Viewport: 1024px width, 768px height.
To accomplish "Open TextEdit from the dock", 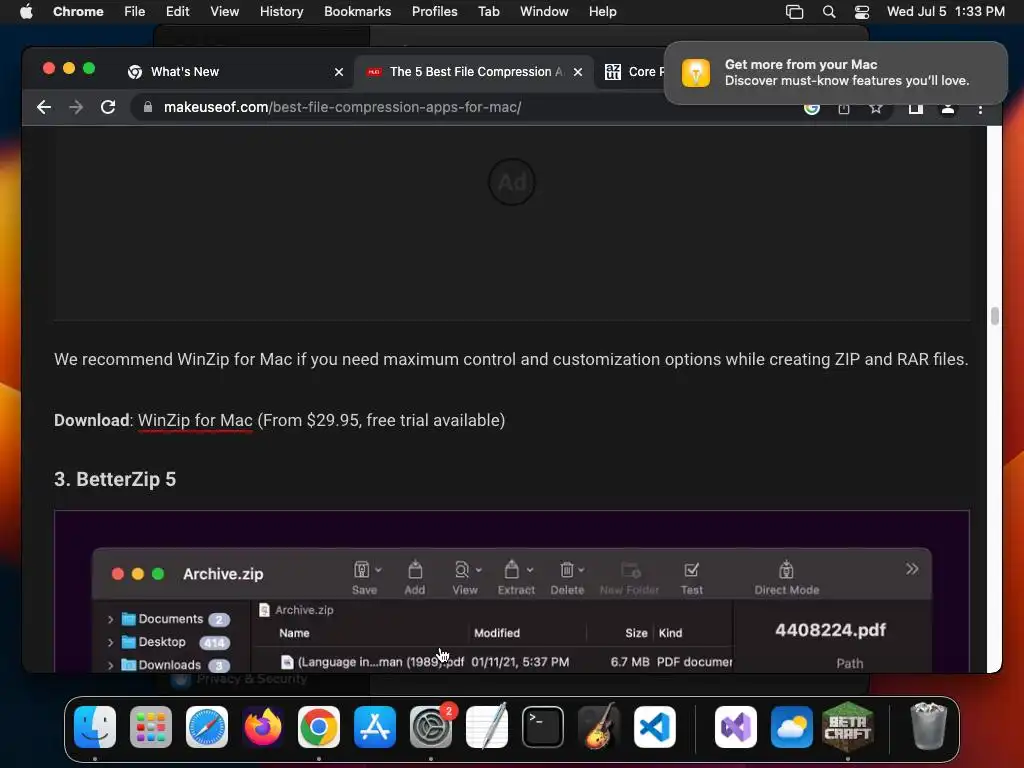I will (487, 727).
